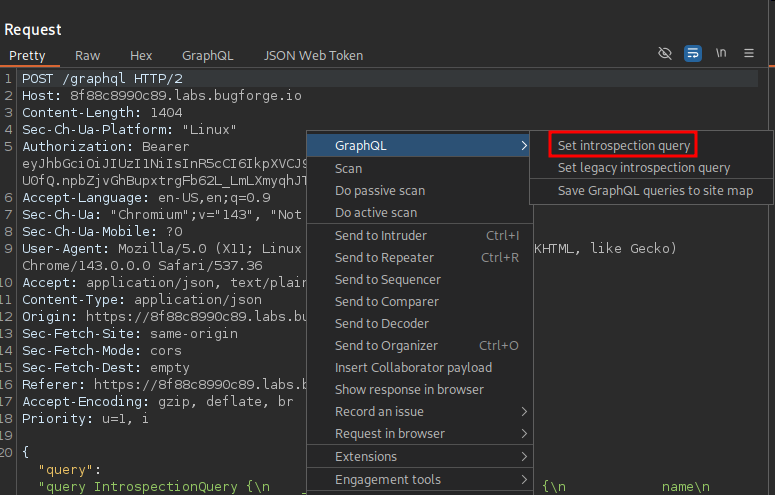Open the GraphQL editor tab

coord(207,56)
